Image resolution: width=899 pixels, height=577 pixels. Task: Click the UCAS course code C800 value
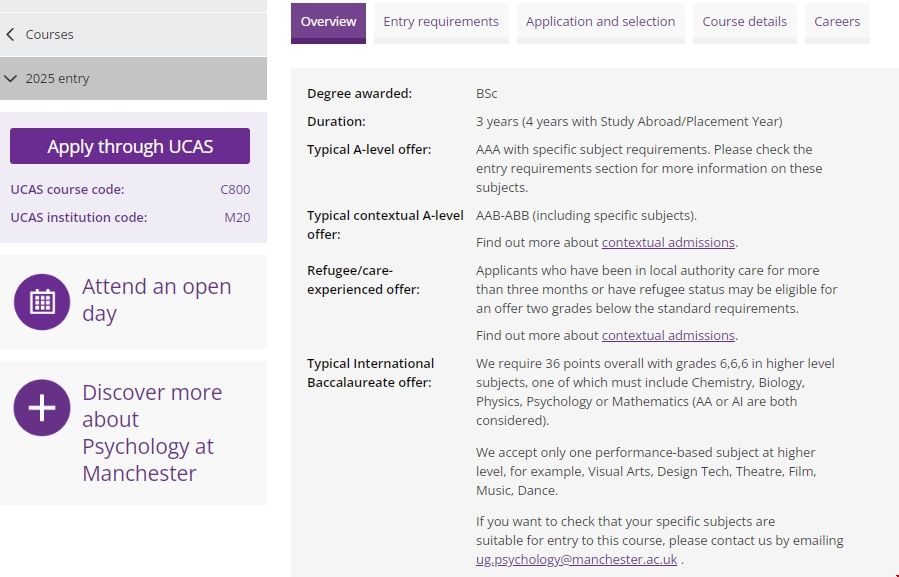[235, 190]
